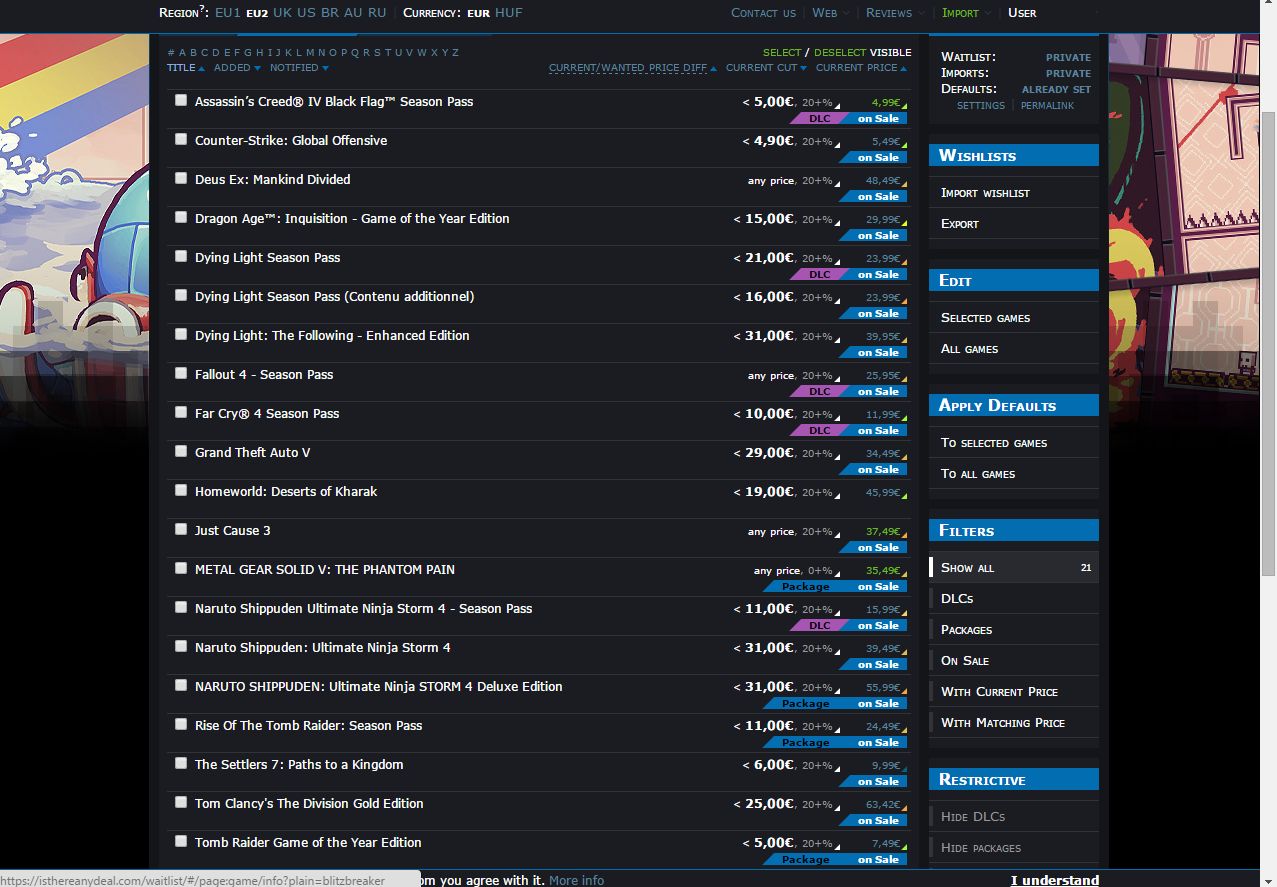
Task: Click Import wishlist link
Action: click(x=985, y=193)
